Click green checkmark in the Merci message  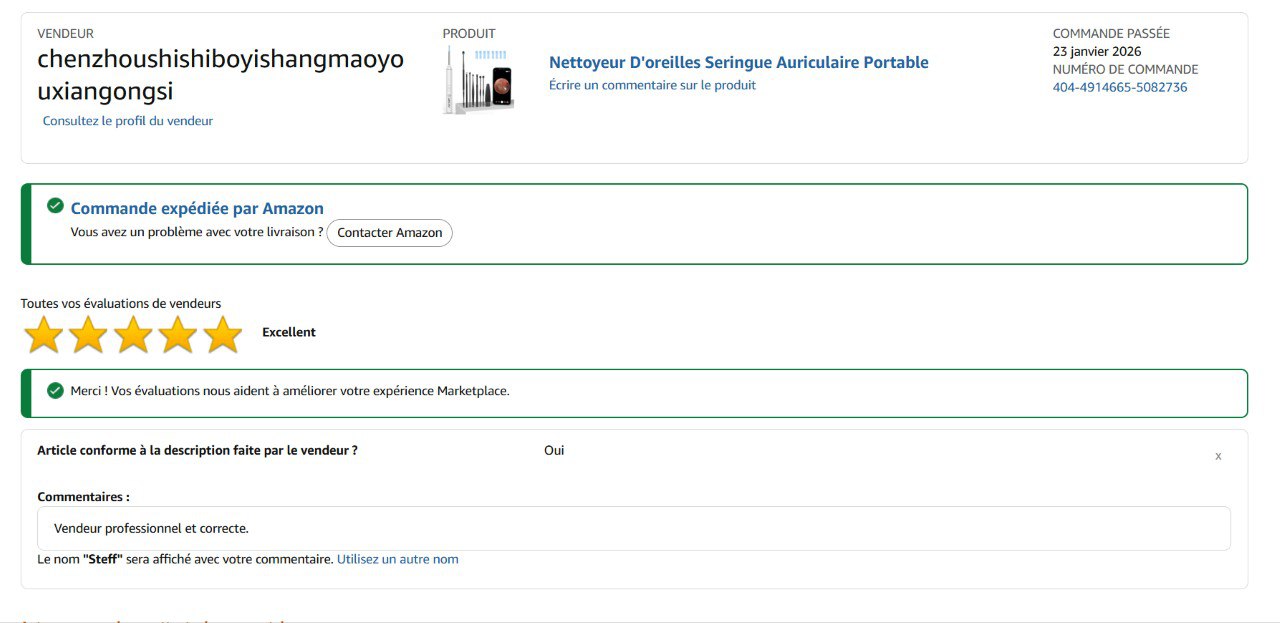[56, 390]
